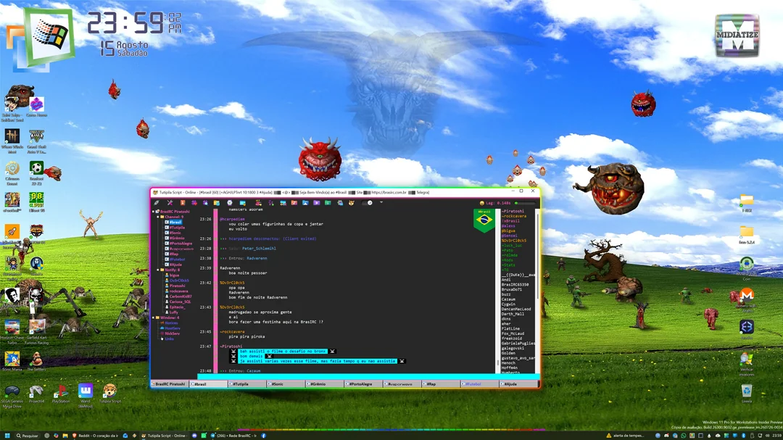Open PlayStation desktop shortcut
This screenshot has width=783, height=440.
(x=60, y=394)
